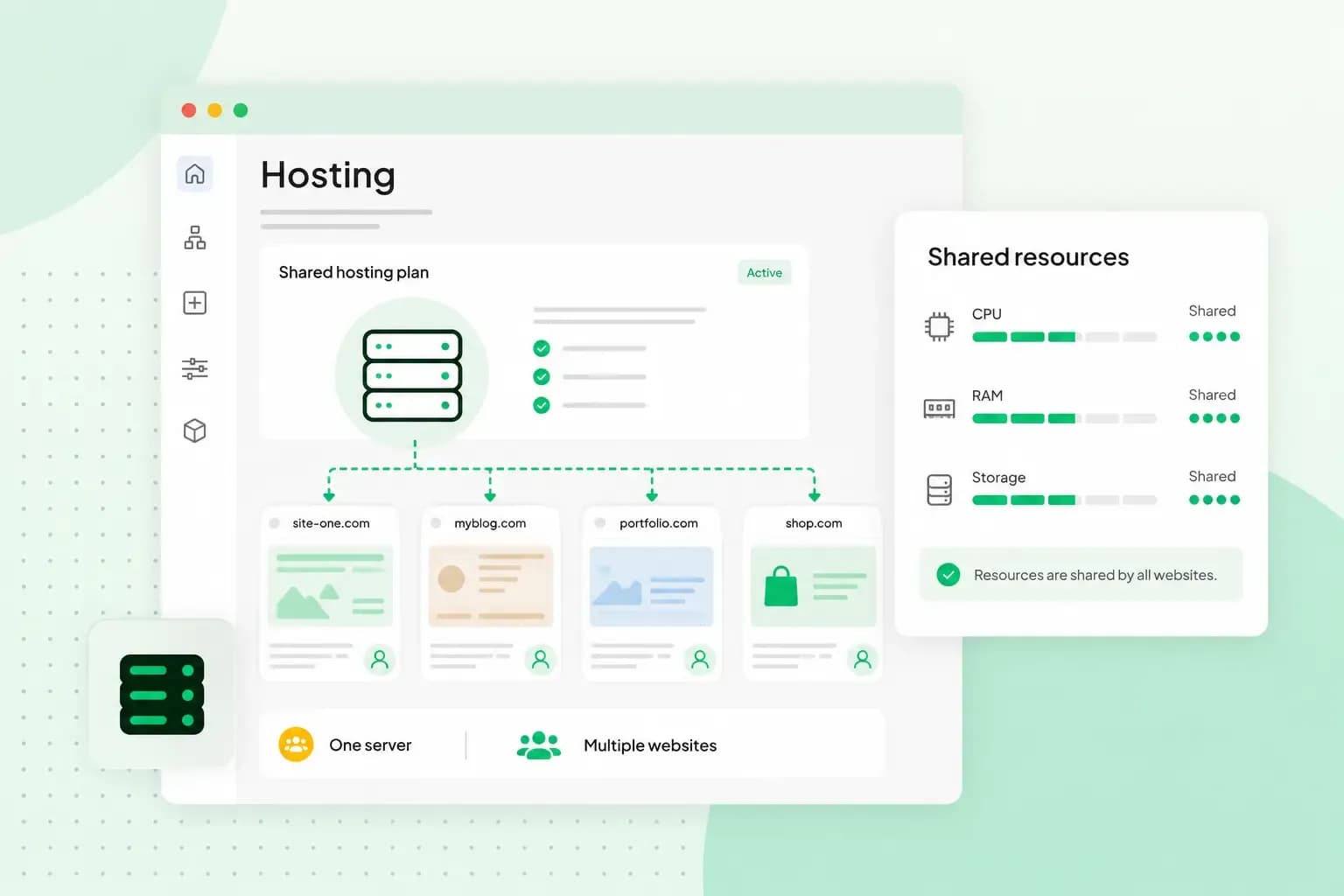The width and height of the screenshot is (1344, 896).
Task: Click the green check beside resources shared message
Action: [x=948, y=575]
